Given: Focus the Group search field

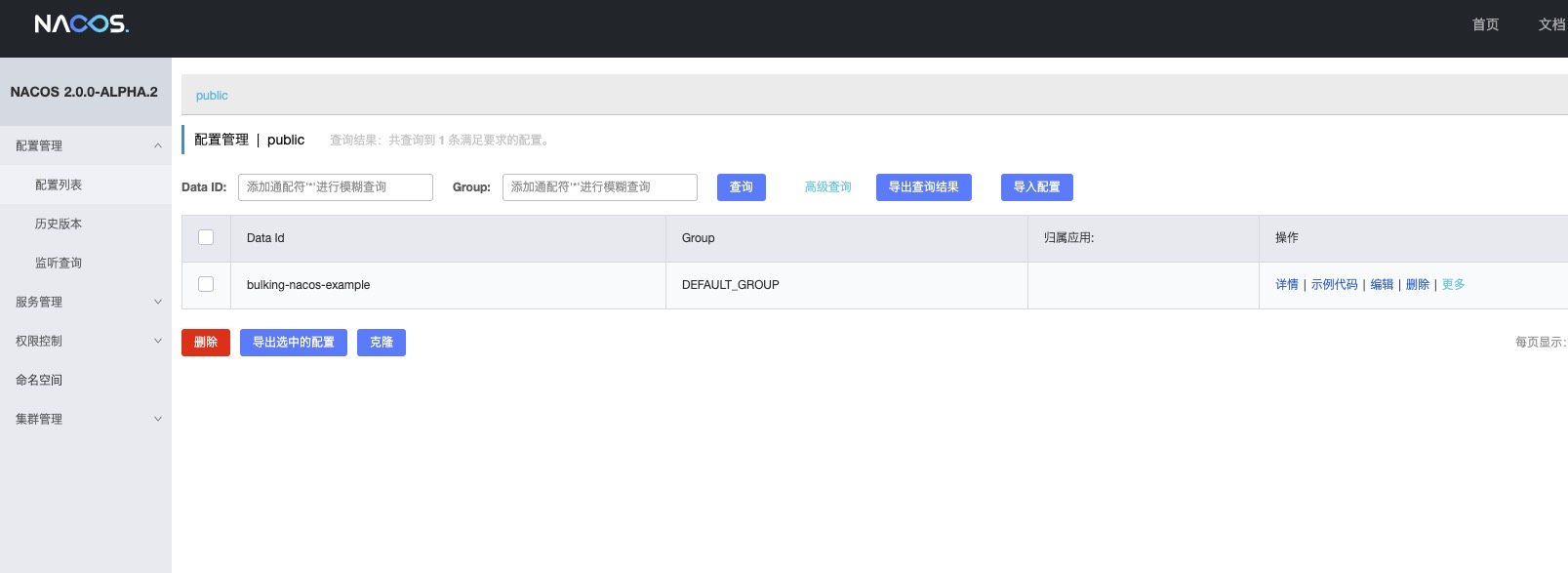Looking at the screenshot, I should pos(600,187).
